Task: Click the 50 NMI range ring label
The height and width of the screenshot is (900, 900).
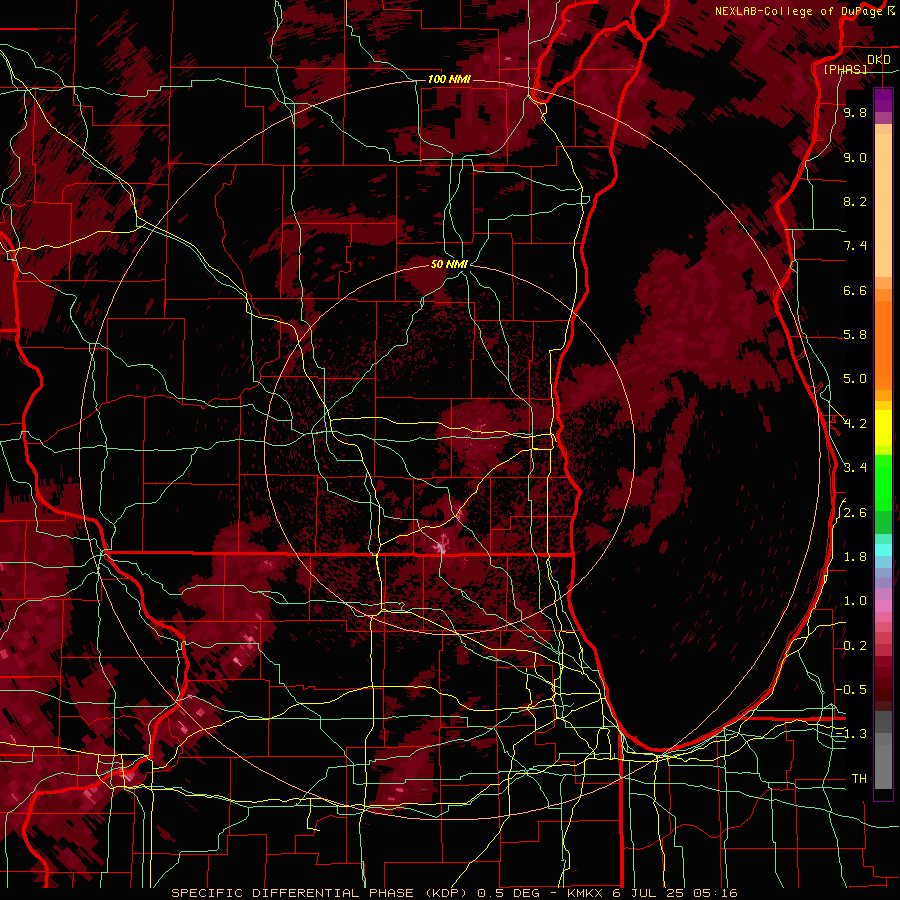Action: click(449, 264)
